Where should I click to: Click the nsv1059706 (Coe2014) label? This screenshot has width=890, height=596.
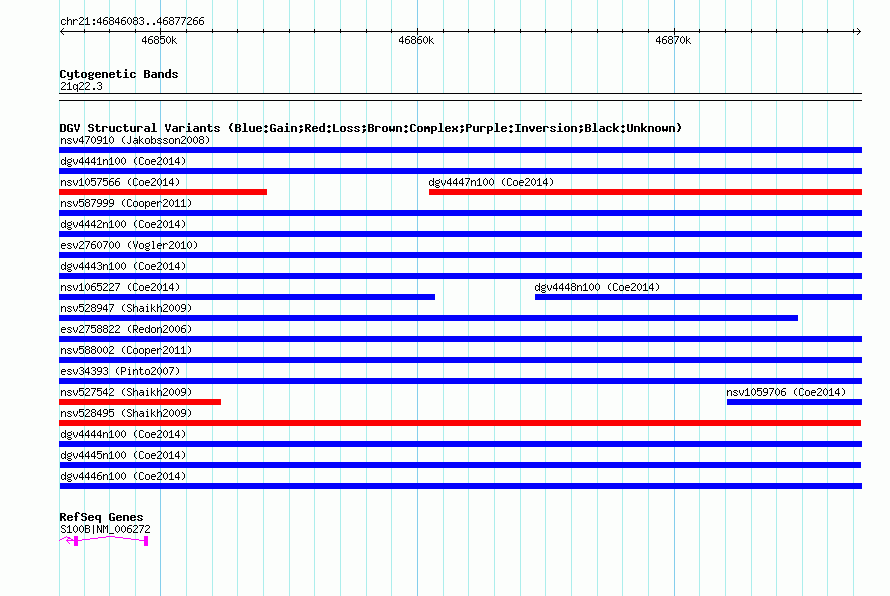786,392
